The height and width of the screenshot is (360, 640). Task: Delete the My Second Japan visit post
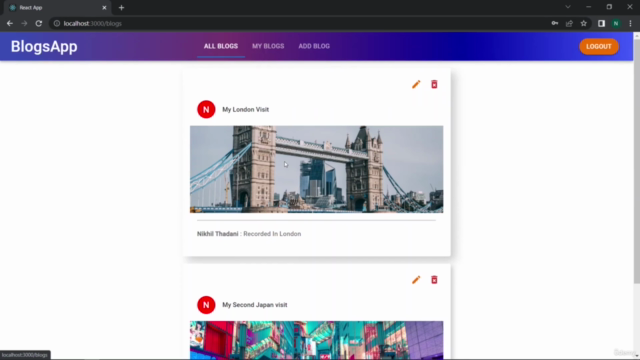point(434,280)
